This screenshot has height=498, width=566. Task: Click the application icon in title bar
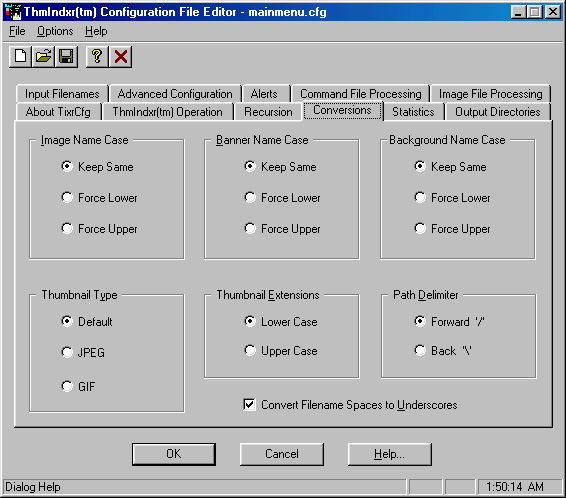coord(13,12)
